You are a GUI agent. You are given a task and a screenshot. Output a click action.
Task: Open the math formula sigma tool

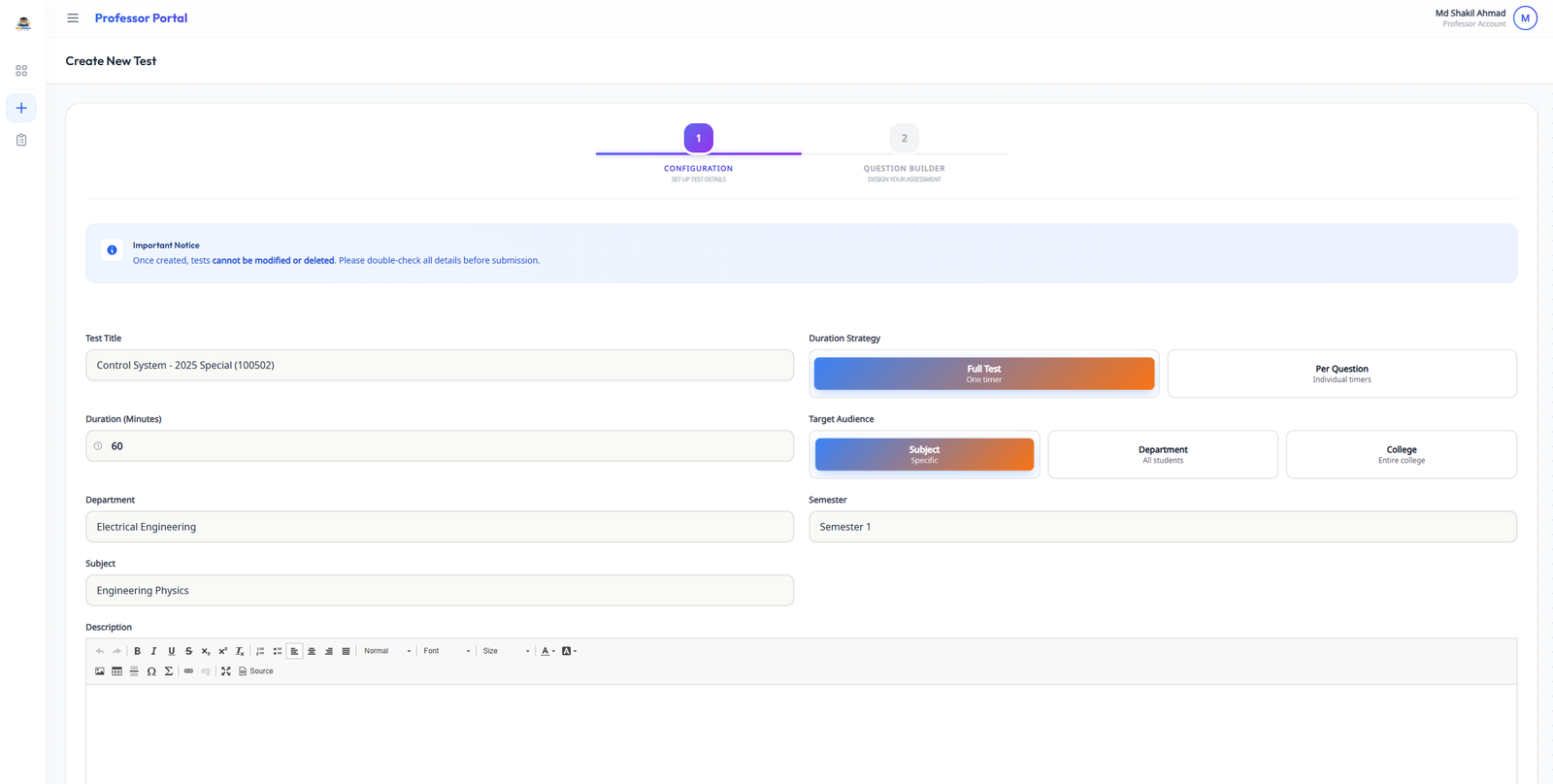click(169, 671)
